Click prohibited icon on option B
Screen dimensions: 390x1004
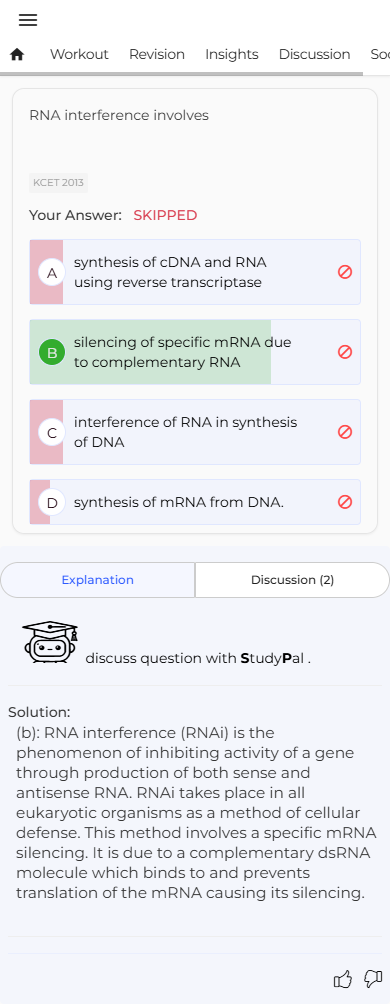coord(345,352)
